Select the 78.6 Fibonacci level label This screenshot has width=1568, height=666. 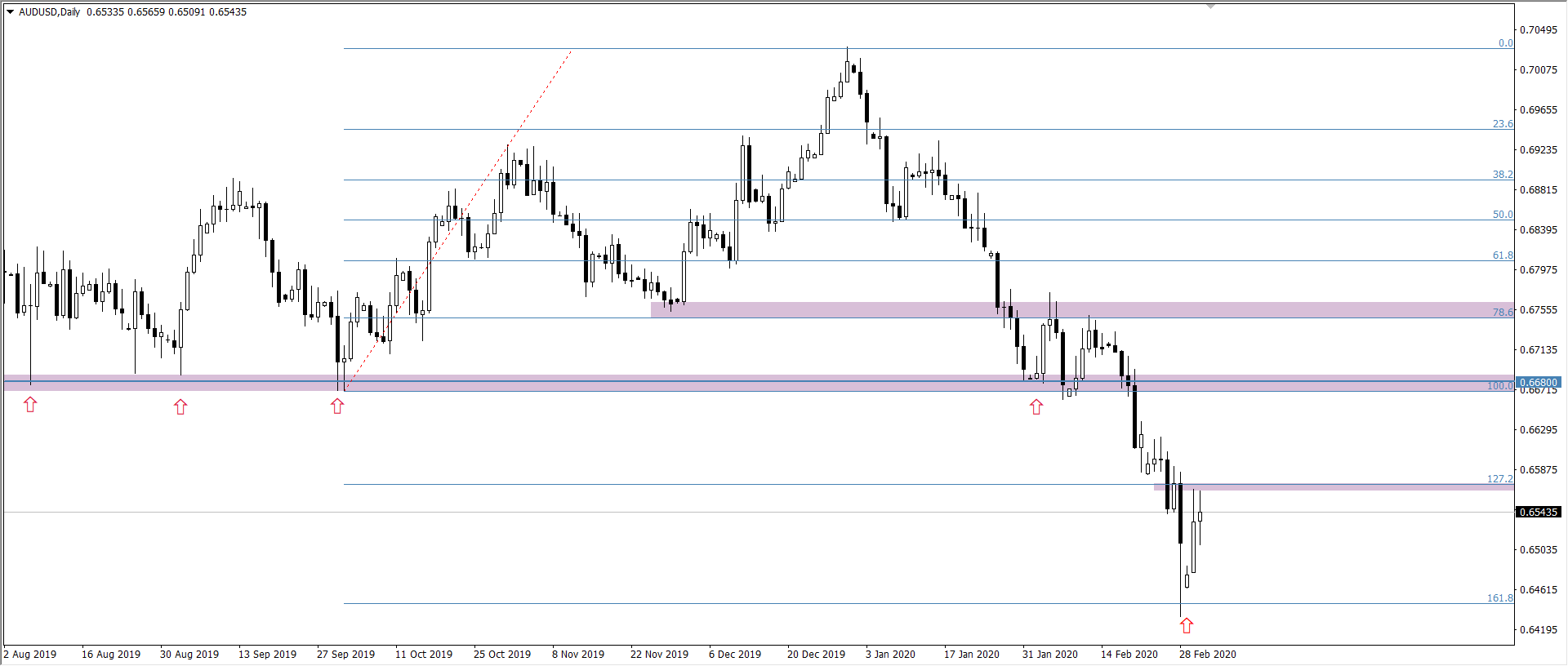1503,313
